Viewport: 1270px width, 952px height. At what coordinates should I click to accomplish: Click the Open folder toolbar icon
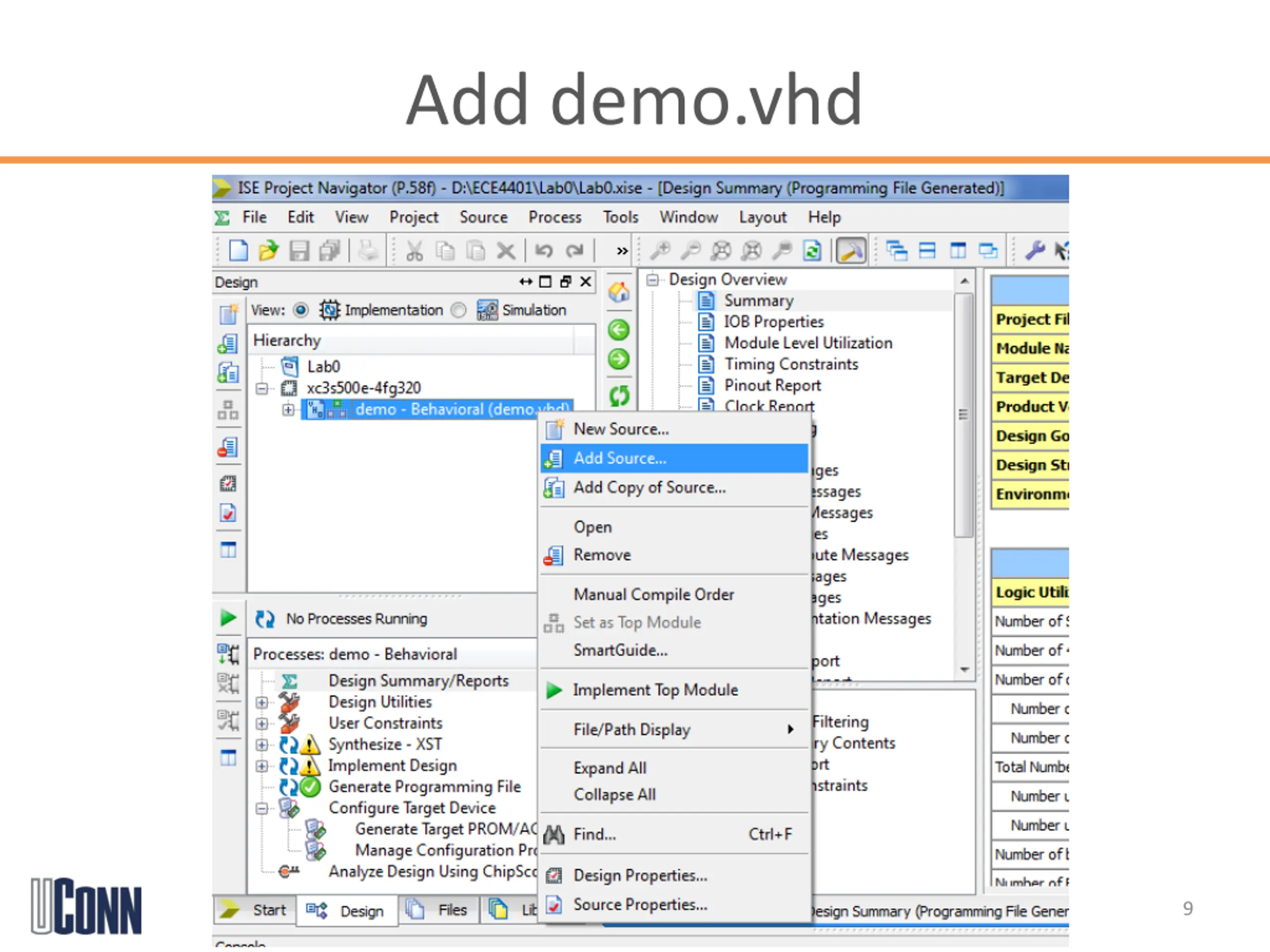[268, 251]
